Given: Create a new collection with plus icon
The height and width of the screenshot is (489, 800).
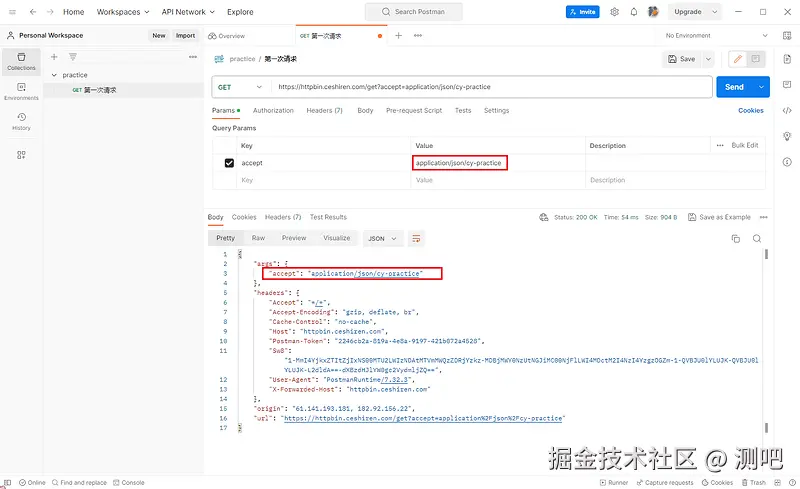Looking at the screenshot, I should 54,57.
